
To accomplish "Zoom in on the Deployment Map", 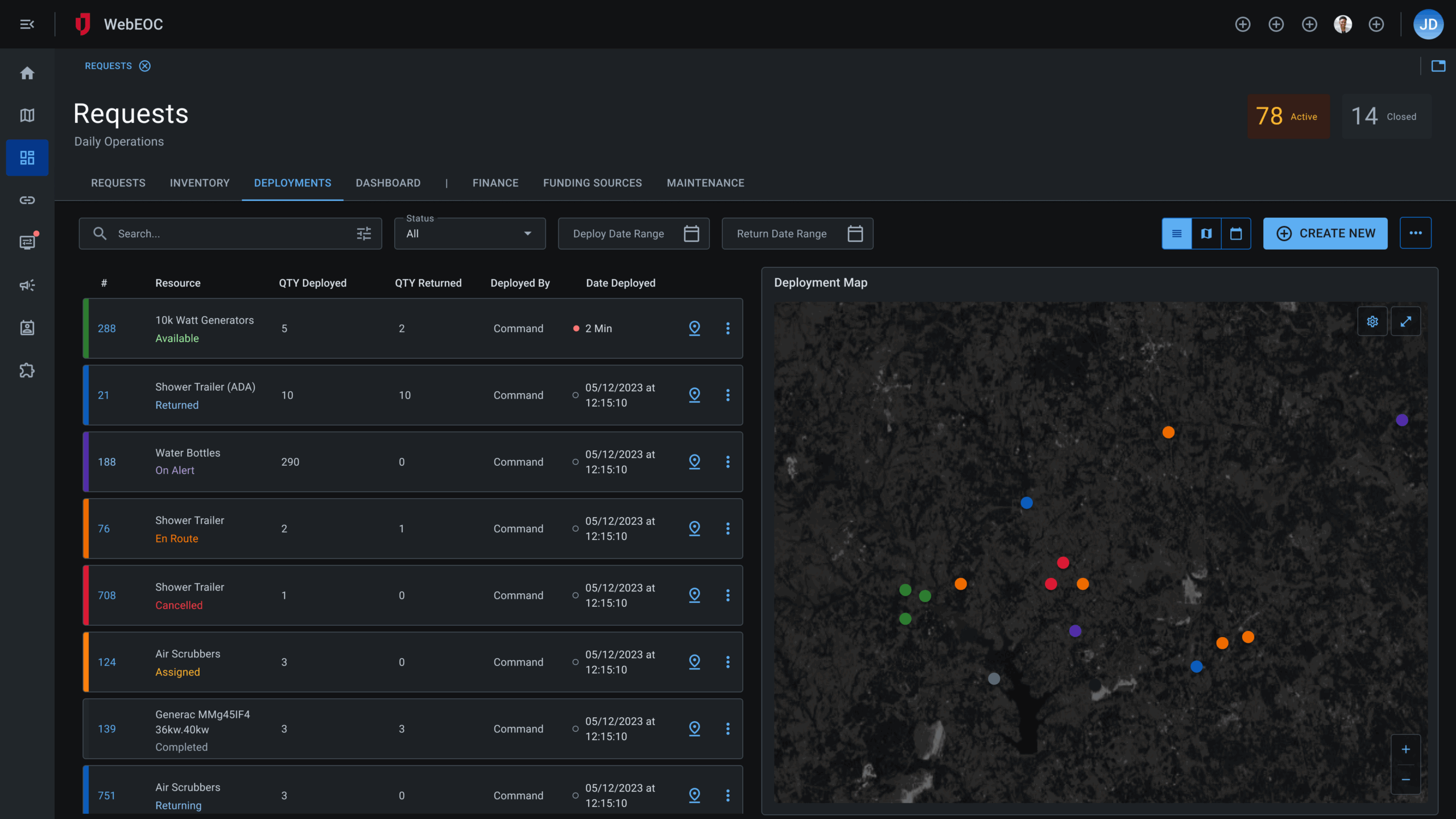I will (1405, 749).
